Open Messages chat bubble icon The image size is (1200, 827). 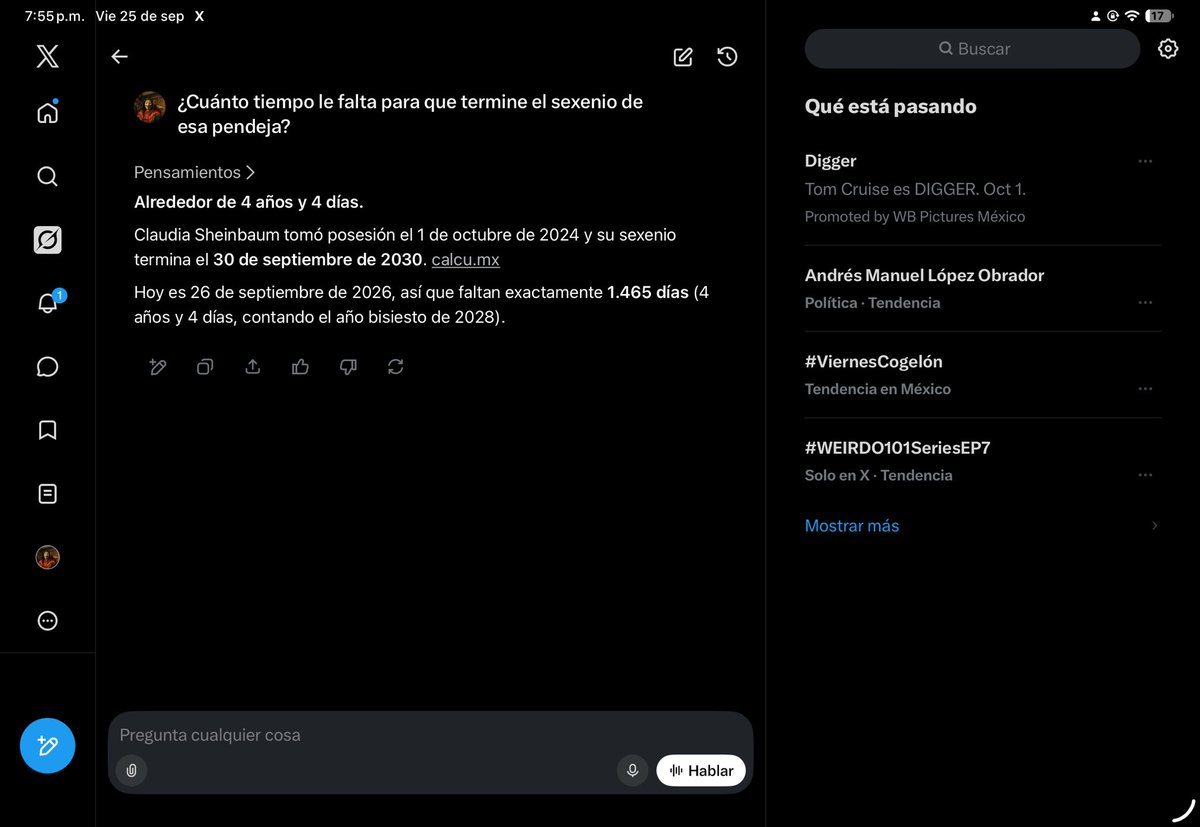point(47,367)
